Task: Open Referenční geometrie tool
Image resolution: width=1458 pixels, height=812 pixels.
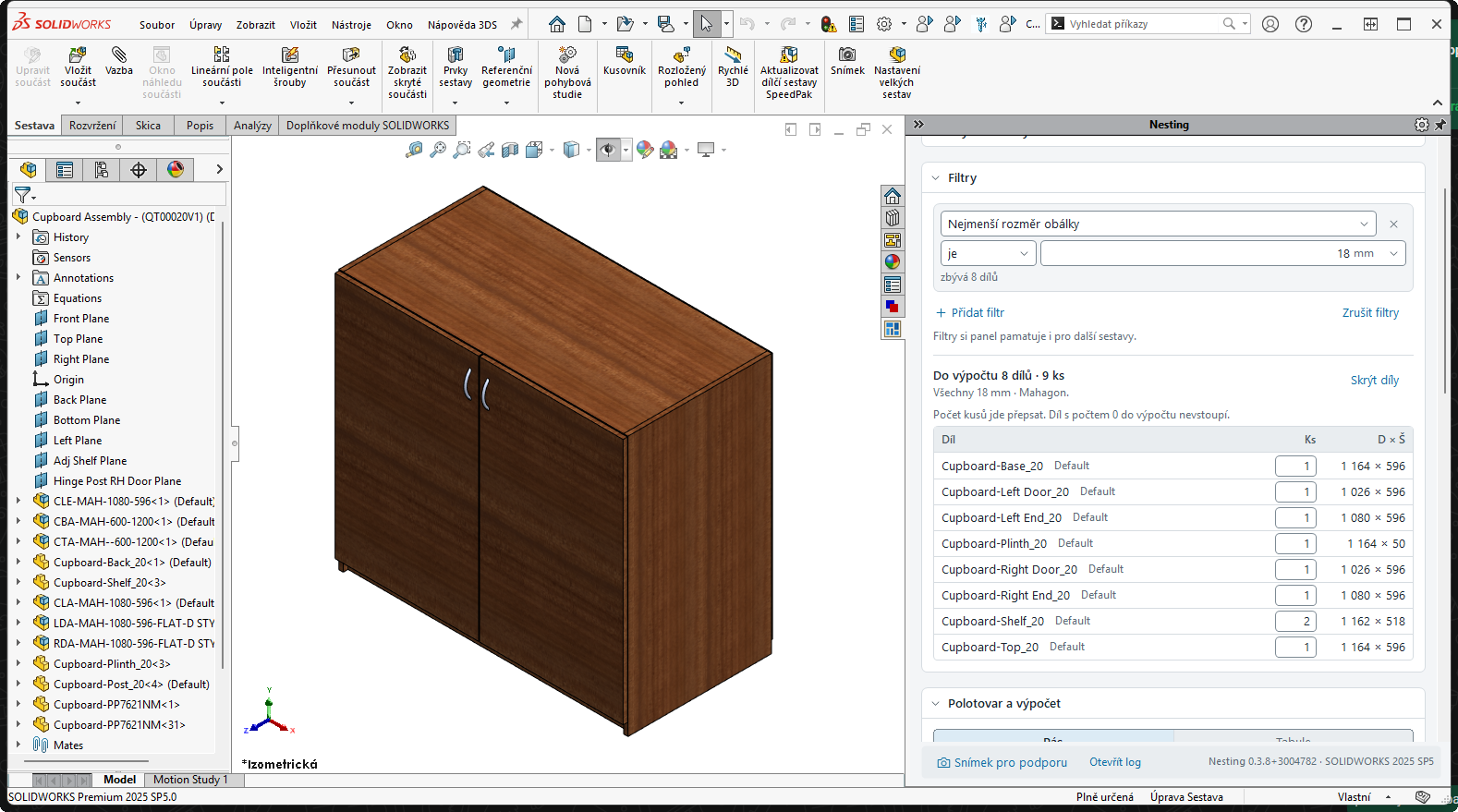Action: click(x=506, y=67)
